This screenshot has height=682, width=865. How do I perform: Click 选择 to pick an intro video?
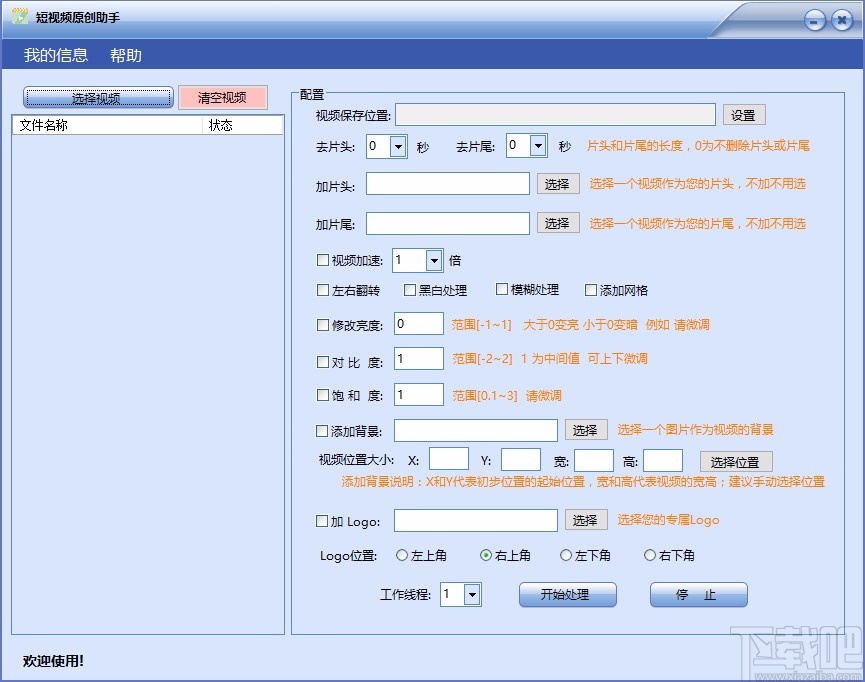(x=558, y=183)
